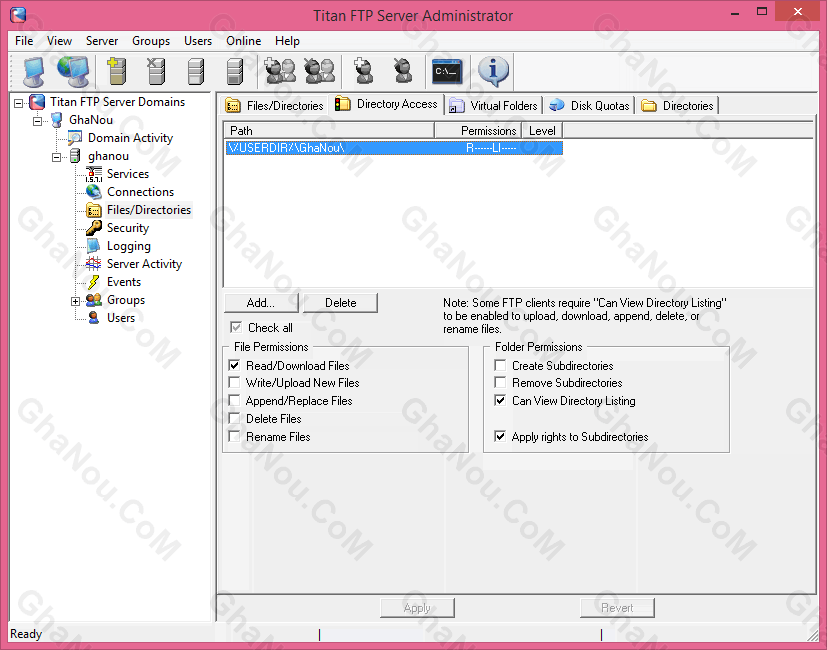Screen dimensions: 827x650
Task: Switch to the Files/Directories tab
Action: (x=274, y=106)
